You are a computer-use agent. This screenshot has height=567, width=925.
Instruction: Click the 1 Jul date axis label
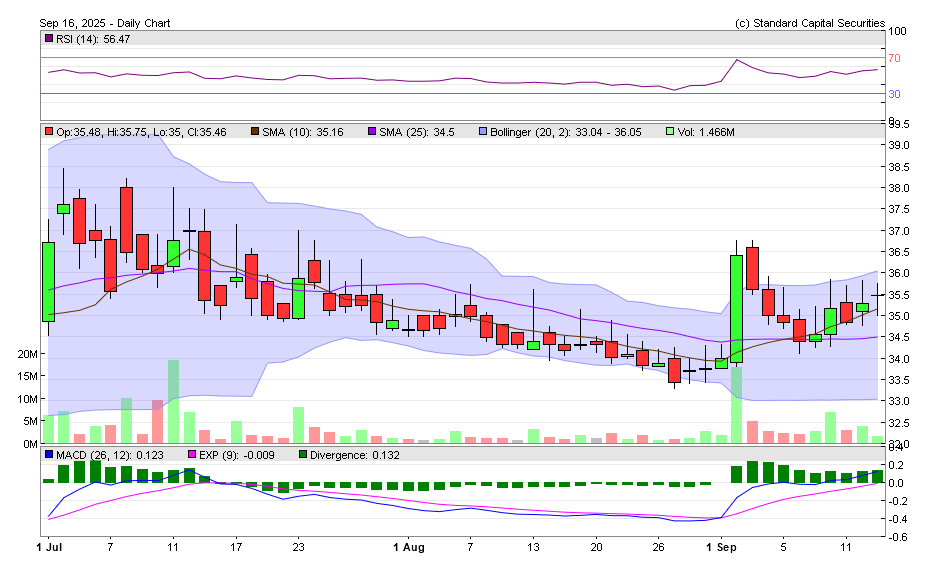49,548
